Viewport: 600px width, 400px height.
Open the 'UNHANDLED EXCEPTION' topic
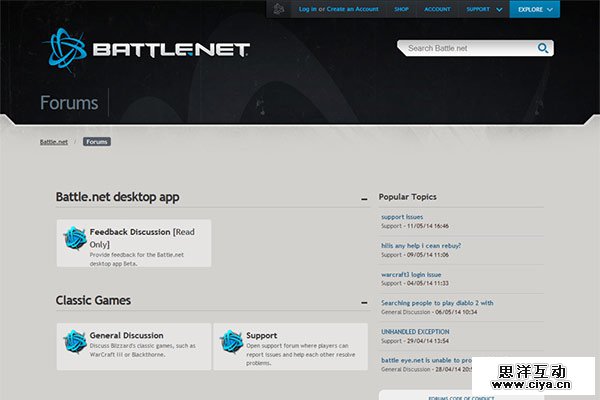415,332
